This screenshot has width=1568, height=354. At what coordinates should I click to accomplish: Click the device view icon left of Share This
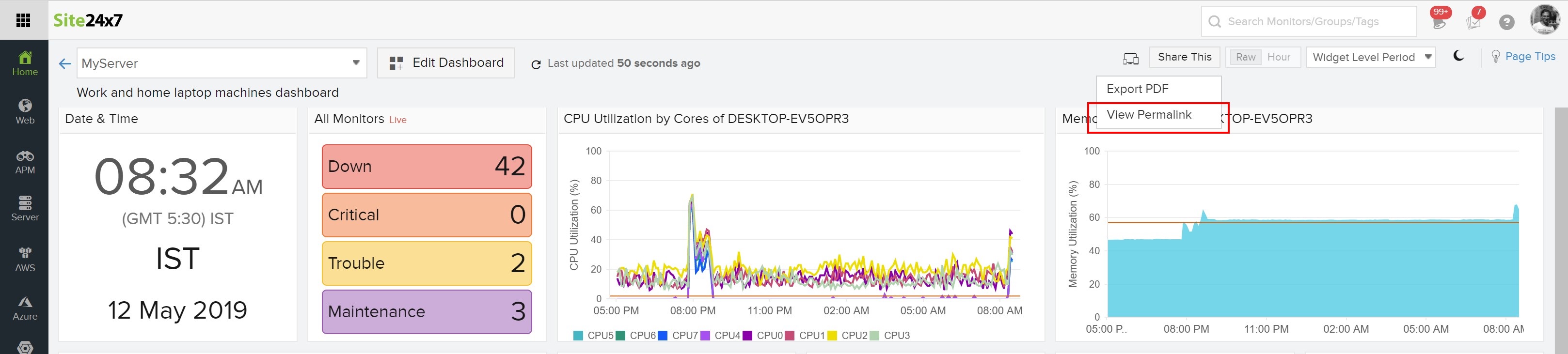(x=1131, y=59)
